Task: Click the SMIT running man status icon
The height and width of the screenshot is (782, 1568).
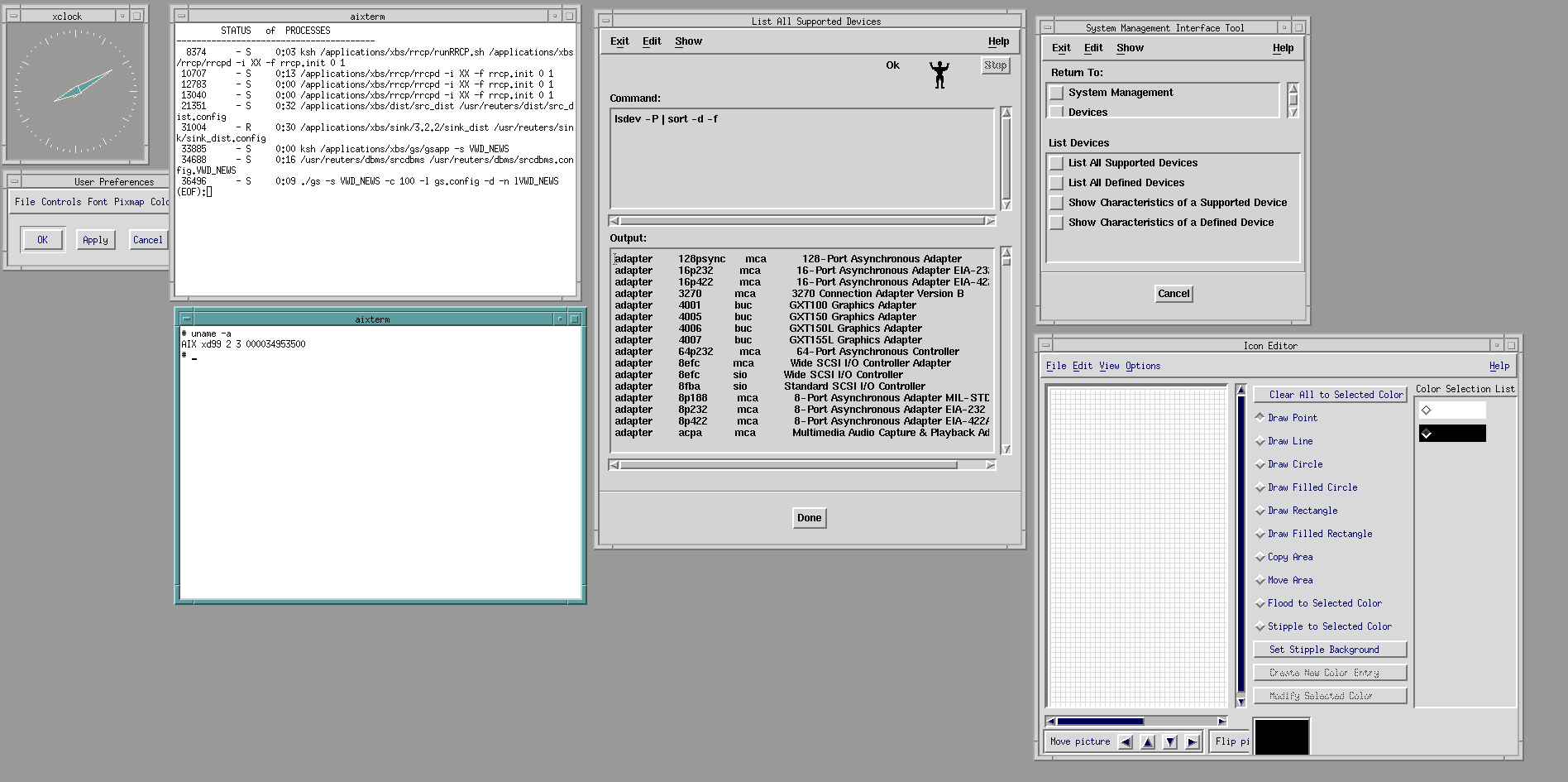Action: (939, 74)
